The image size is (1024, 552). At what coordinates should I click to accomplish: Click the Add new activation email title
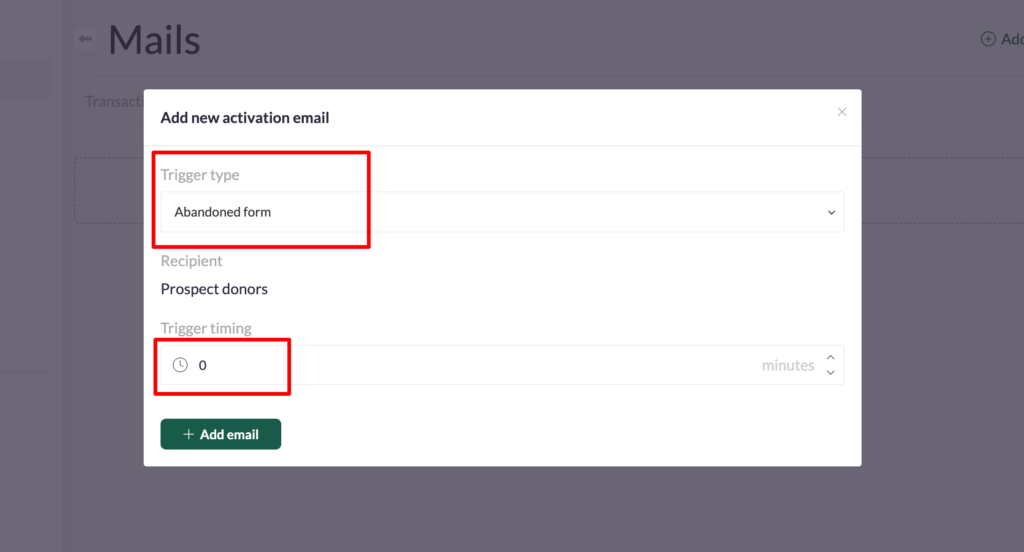[x=245, y=118]
